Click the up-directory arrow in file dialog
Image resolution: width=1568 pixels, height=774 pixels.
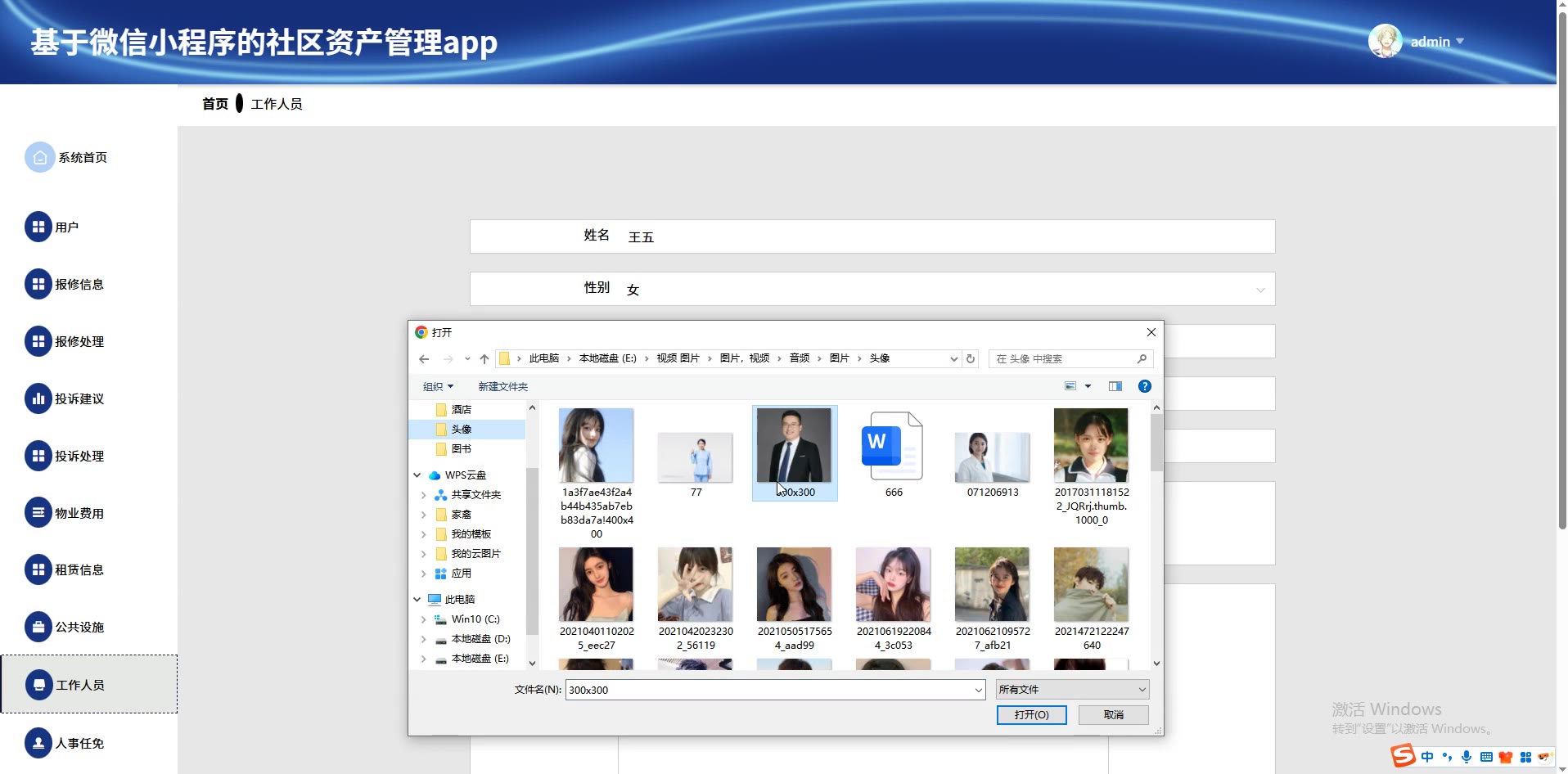484,358
